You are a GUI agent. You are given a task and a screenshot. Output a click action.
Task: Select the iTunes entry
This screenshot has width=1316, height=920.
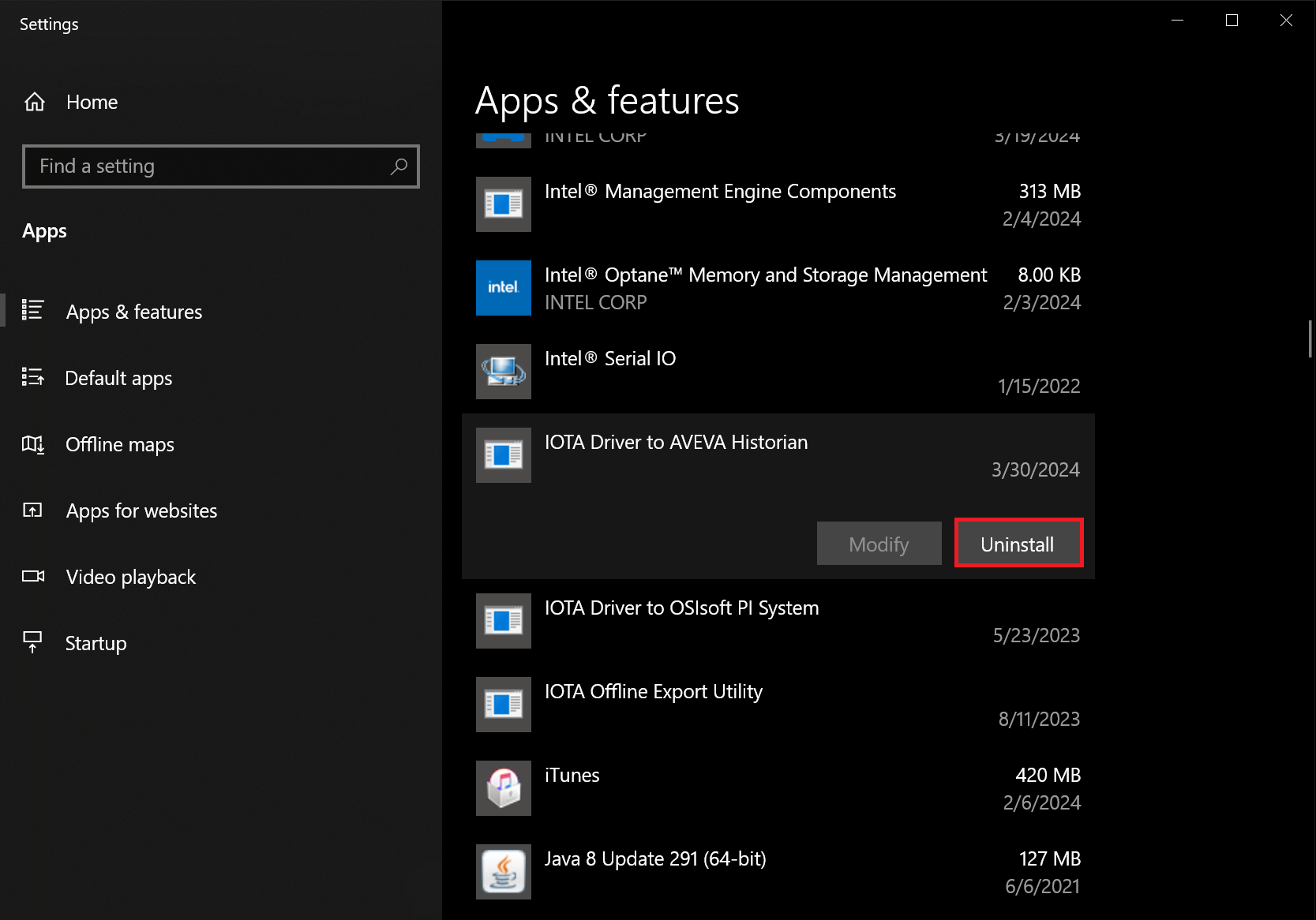tap(778, 788)
